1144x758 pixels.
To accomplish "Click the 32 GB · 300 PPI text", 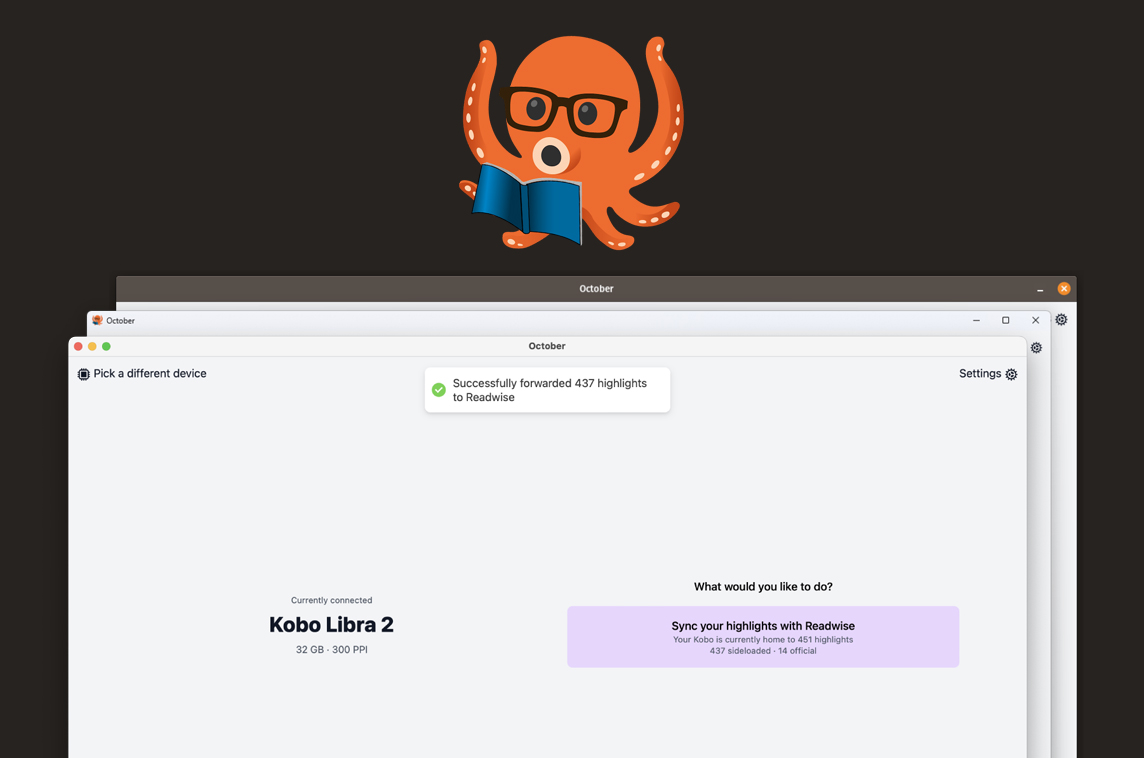I will click(331, 649).
